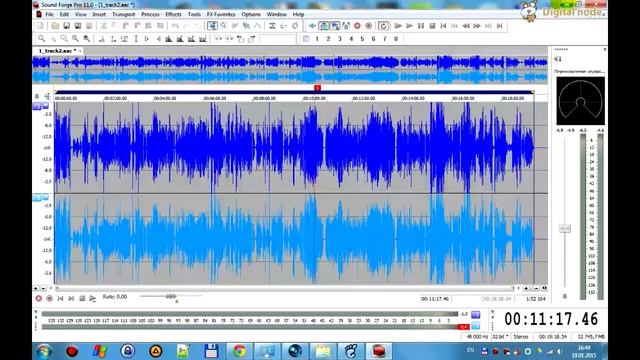
Task: Click the large time display 00:11:17.46
Action: coord(551,319)
